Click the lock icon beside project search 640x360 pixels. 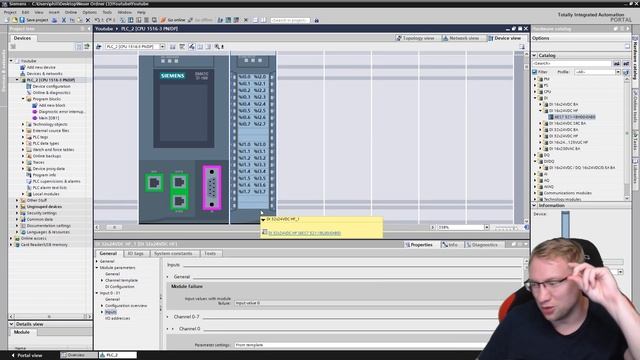[x=316, y=20]
